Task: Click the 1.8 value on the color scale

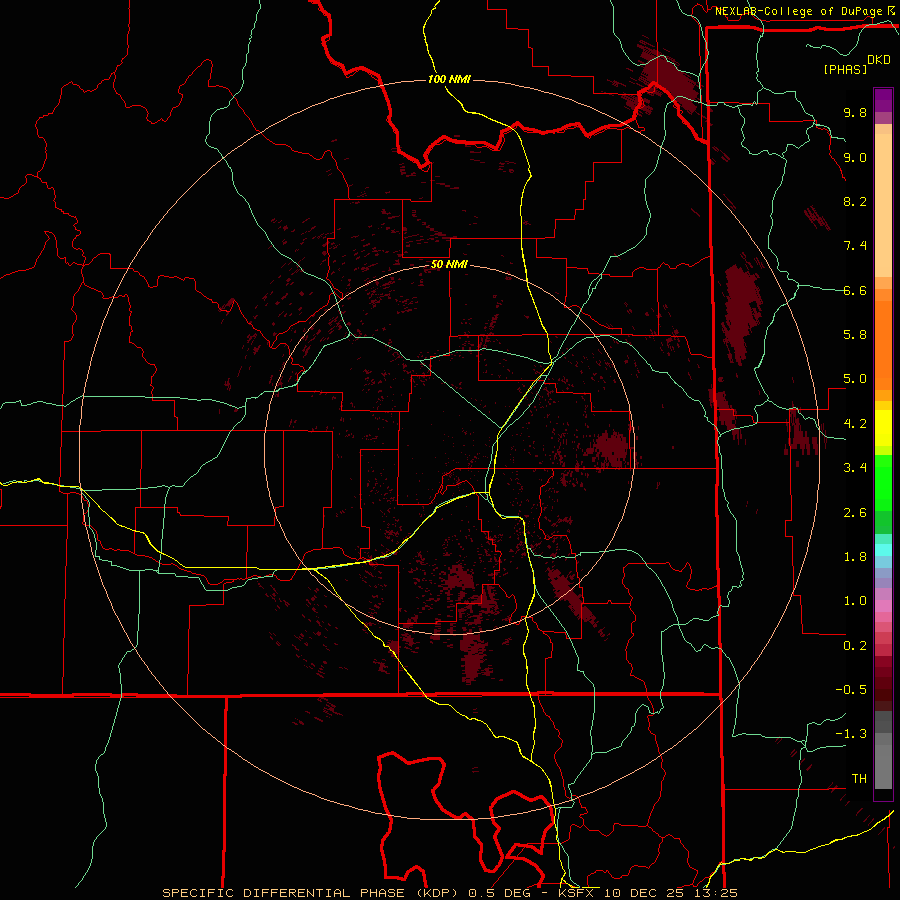Action: pyautogui.click(x=855, y=557)
